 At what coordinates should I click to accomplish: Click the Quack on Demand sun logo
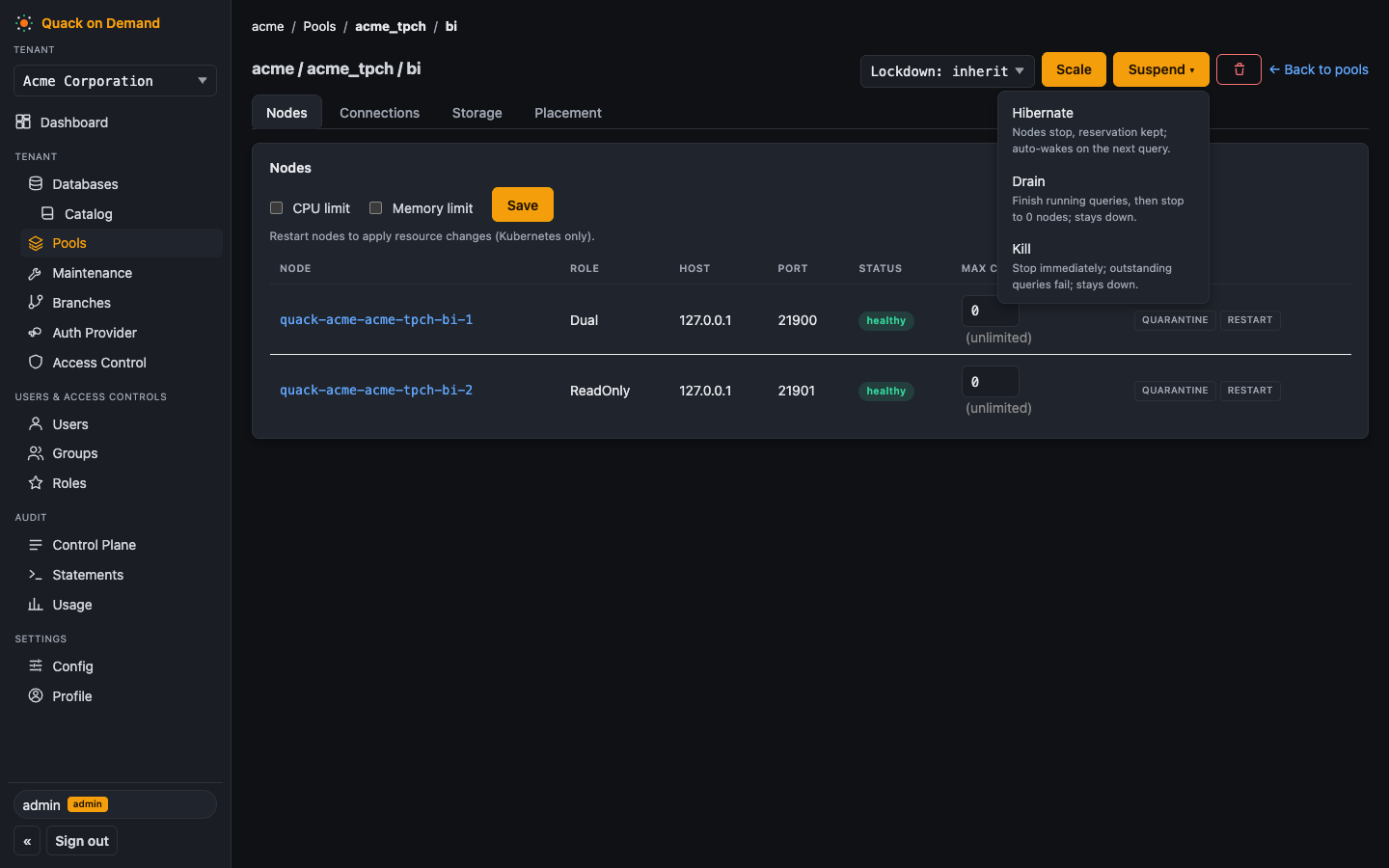click(x=24, y=23)
